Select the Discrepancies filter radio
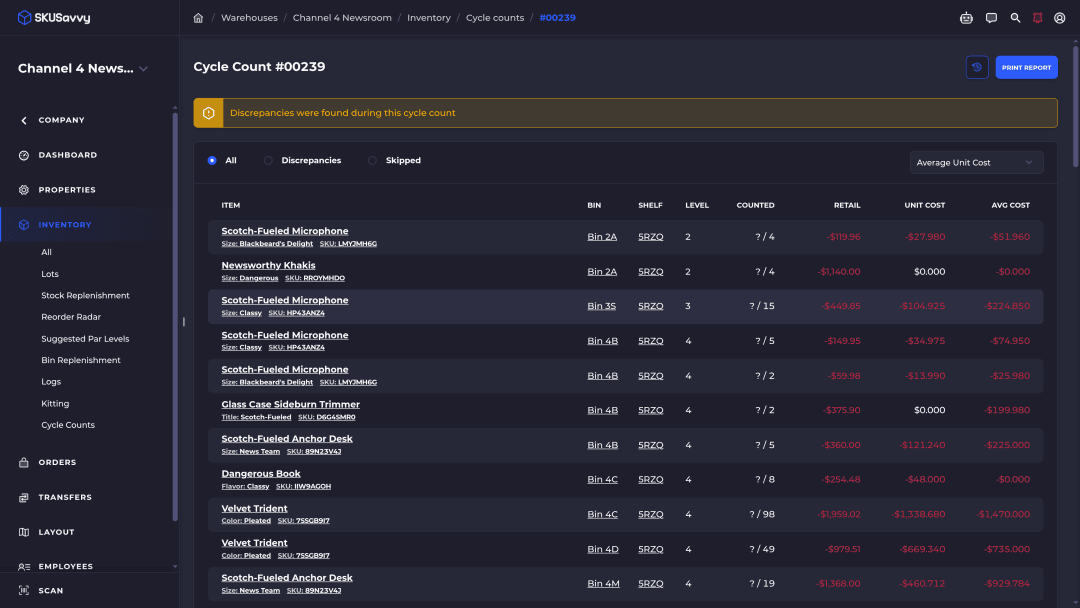 click(x=268, y=160)
